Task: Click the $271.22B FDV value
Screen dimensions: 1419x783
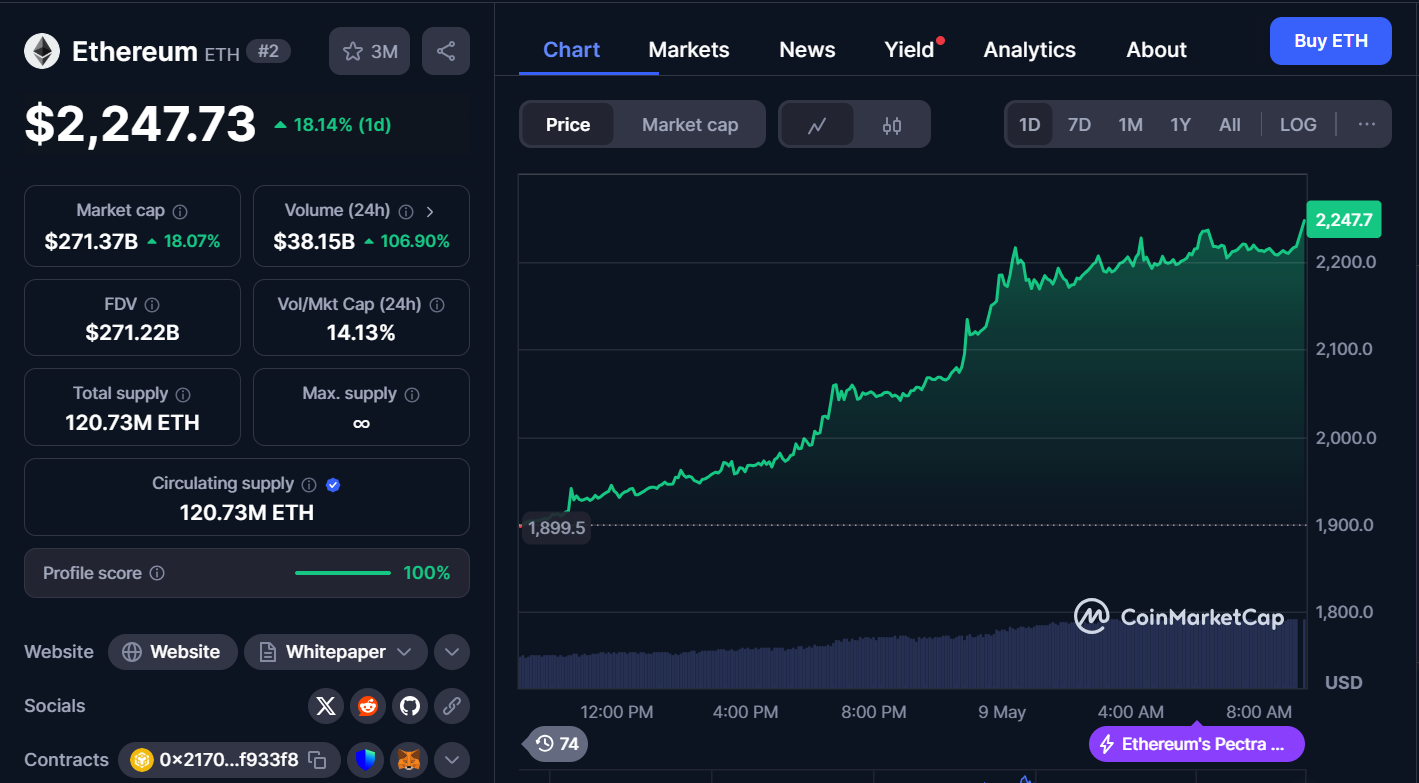Action: pyautogui.click(x=132, y=333)
